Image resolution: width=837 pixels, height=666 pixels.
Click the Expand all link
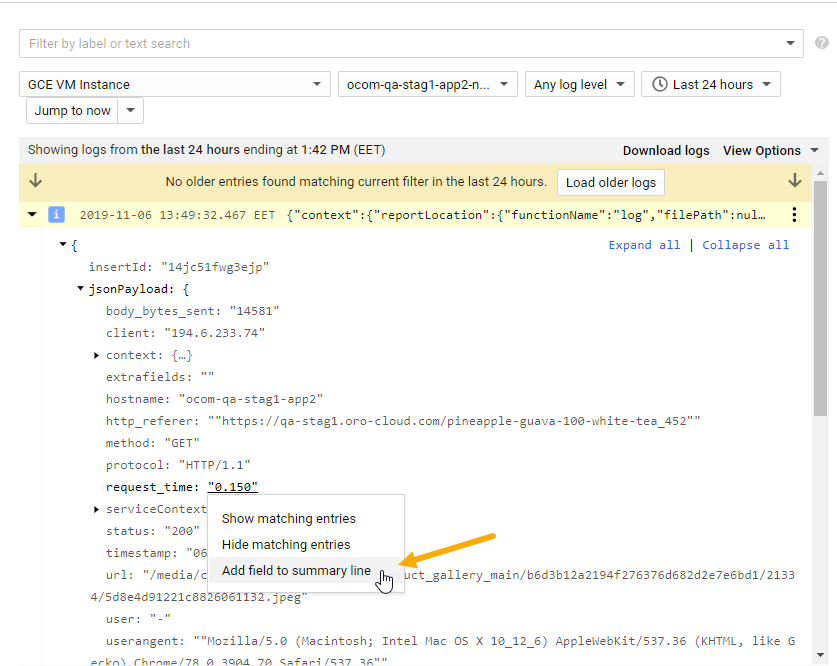tap(644, 245)
